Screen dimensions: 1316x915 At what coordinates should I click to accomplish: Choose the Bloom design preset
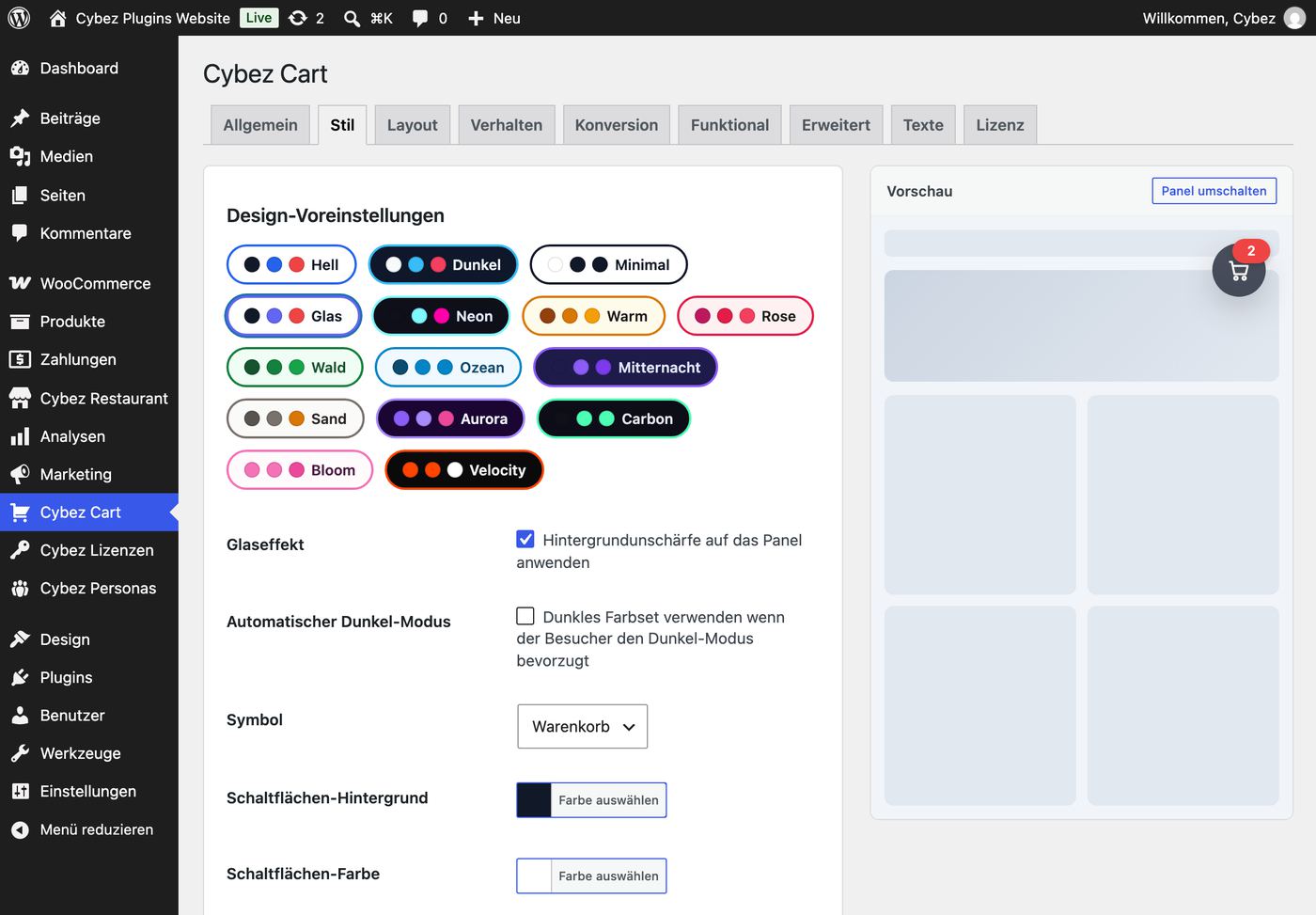[x=300, y=470]
